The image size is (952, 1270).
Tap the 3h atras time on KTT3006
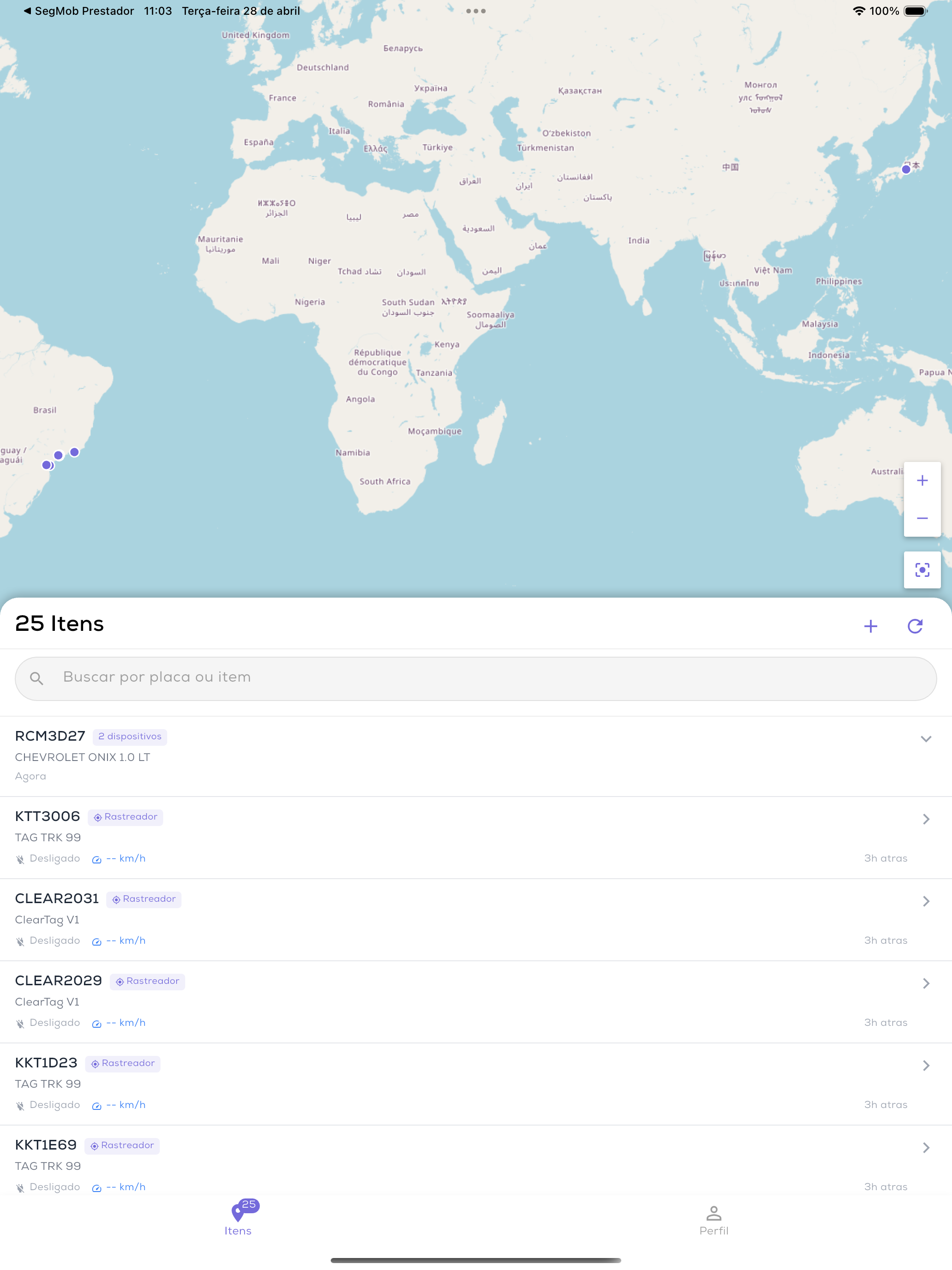[886, 859]
